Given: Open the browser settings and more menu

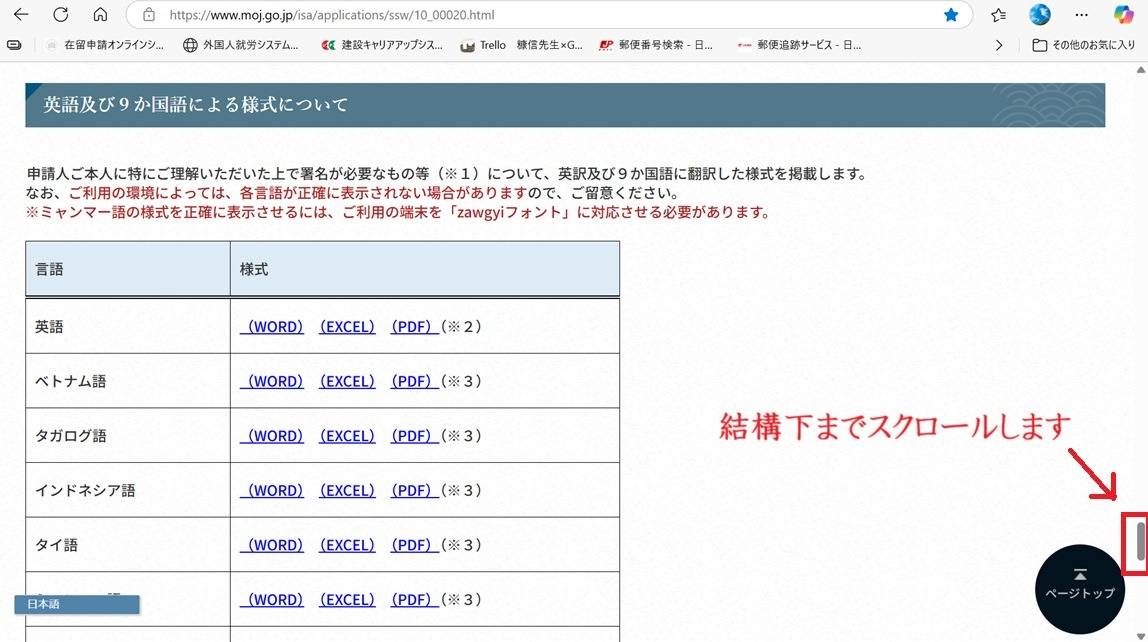Looking at the screenshot, I should pyautogui.click(x=1081, y=15).
